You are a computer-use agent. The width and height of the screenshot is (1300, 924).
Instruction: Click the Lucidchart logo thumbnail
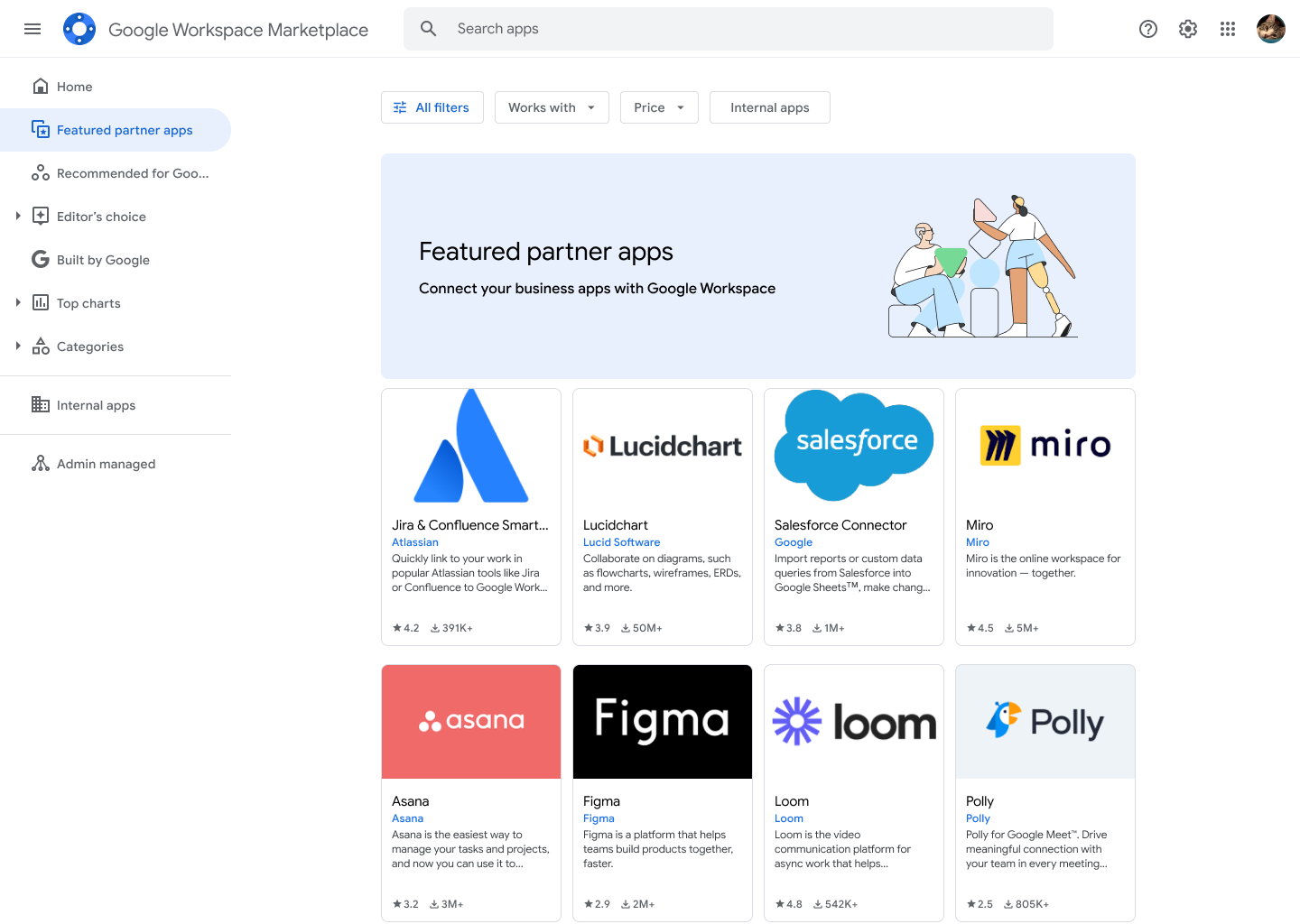[663, 446]
